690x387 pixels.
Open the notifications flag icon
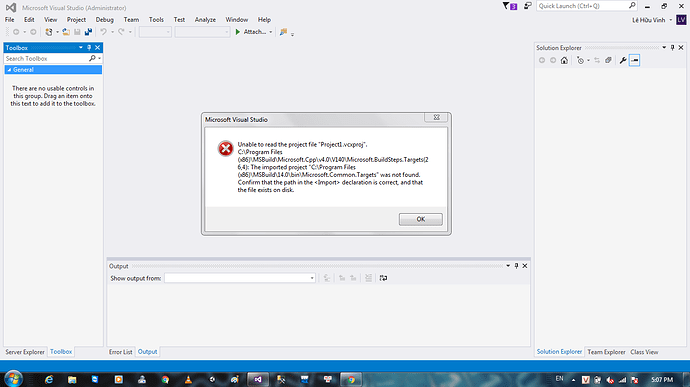(x=510, y=6)
